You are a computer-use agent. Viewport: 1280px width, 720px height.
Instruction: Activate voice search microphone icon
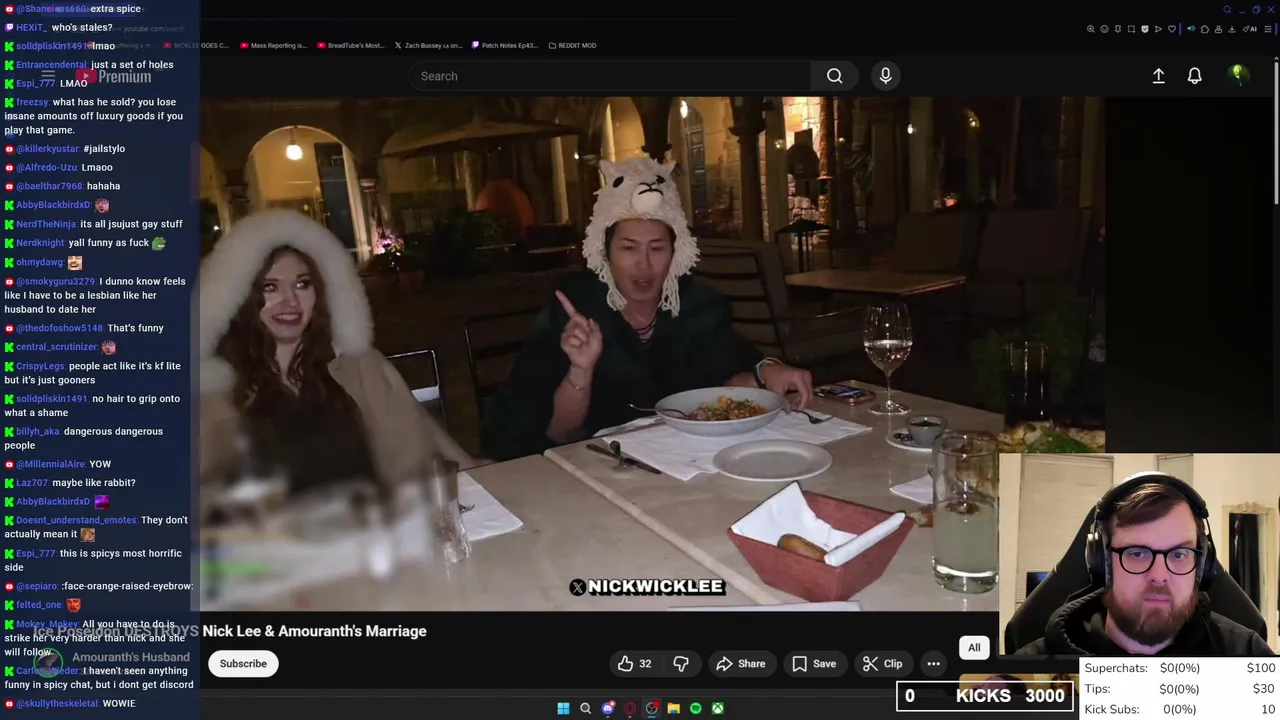885,76
